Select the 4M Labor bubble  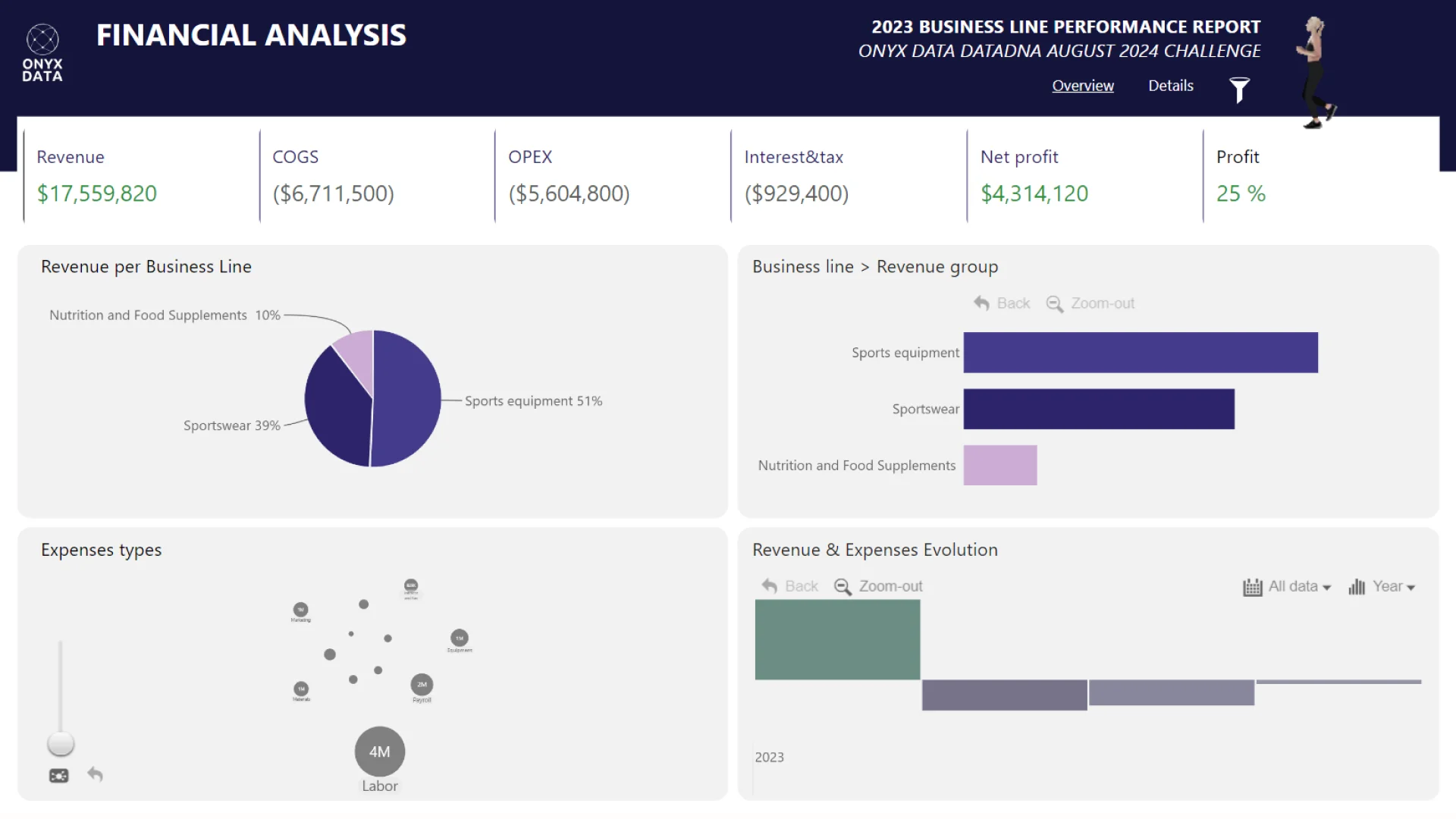(x=380, y=752)
